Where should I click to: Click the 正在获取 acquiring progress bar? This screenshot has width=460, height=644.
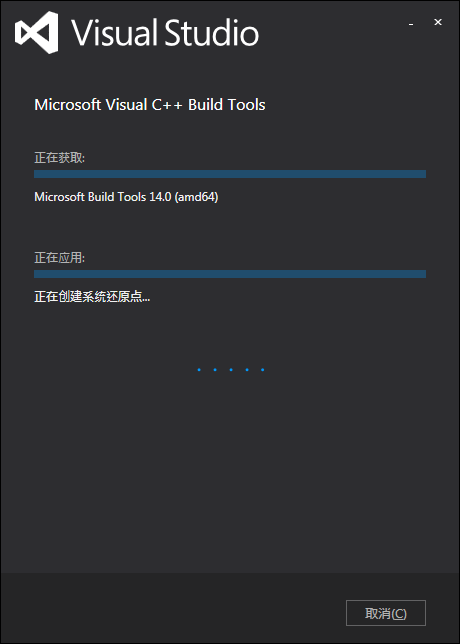(x=230, y=174)
